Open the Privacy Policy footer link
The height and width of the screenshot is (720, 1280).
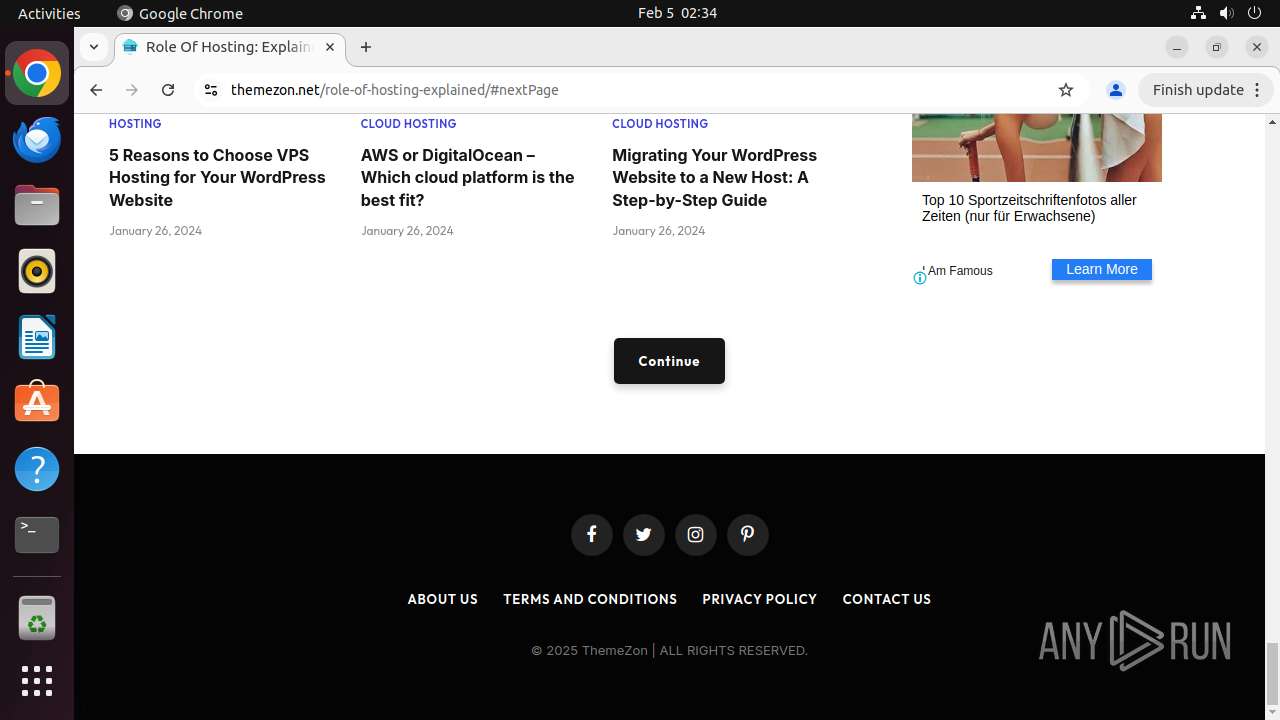click(x=760, y=599)
